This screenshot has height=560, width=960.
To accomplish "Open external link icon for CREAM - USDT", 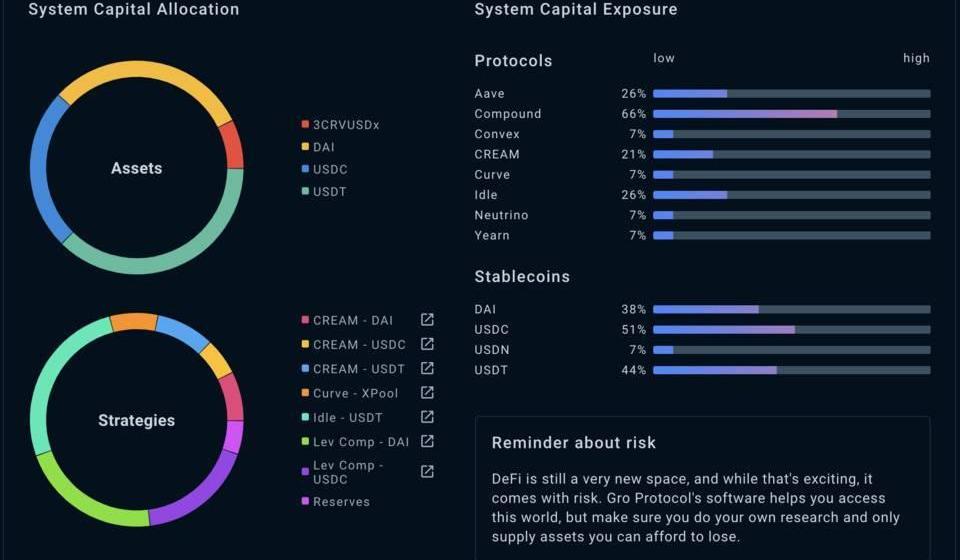I will (x=427, y=369).
